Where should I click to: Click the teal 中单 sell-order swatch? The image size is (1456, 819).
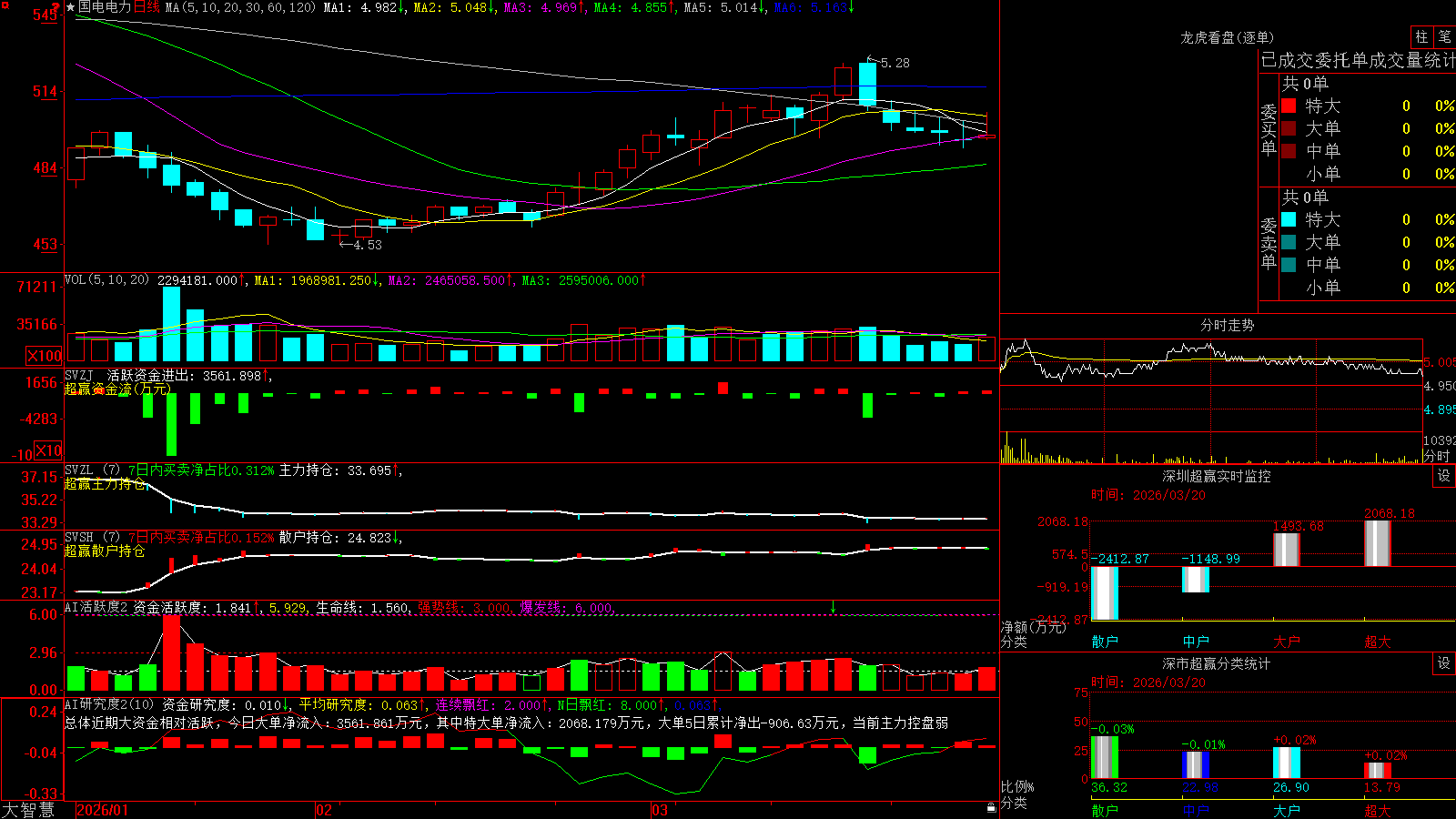click(1289, 265)
